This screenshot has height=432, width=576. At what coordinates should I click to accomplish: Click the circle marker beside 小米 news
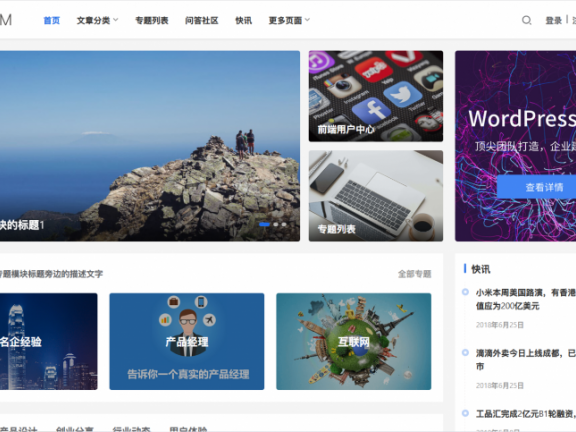(x=465, y=292)
